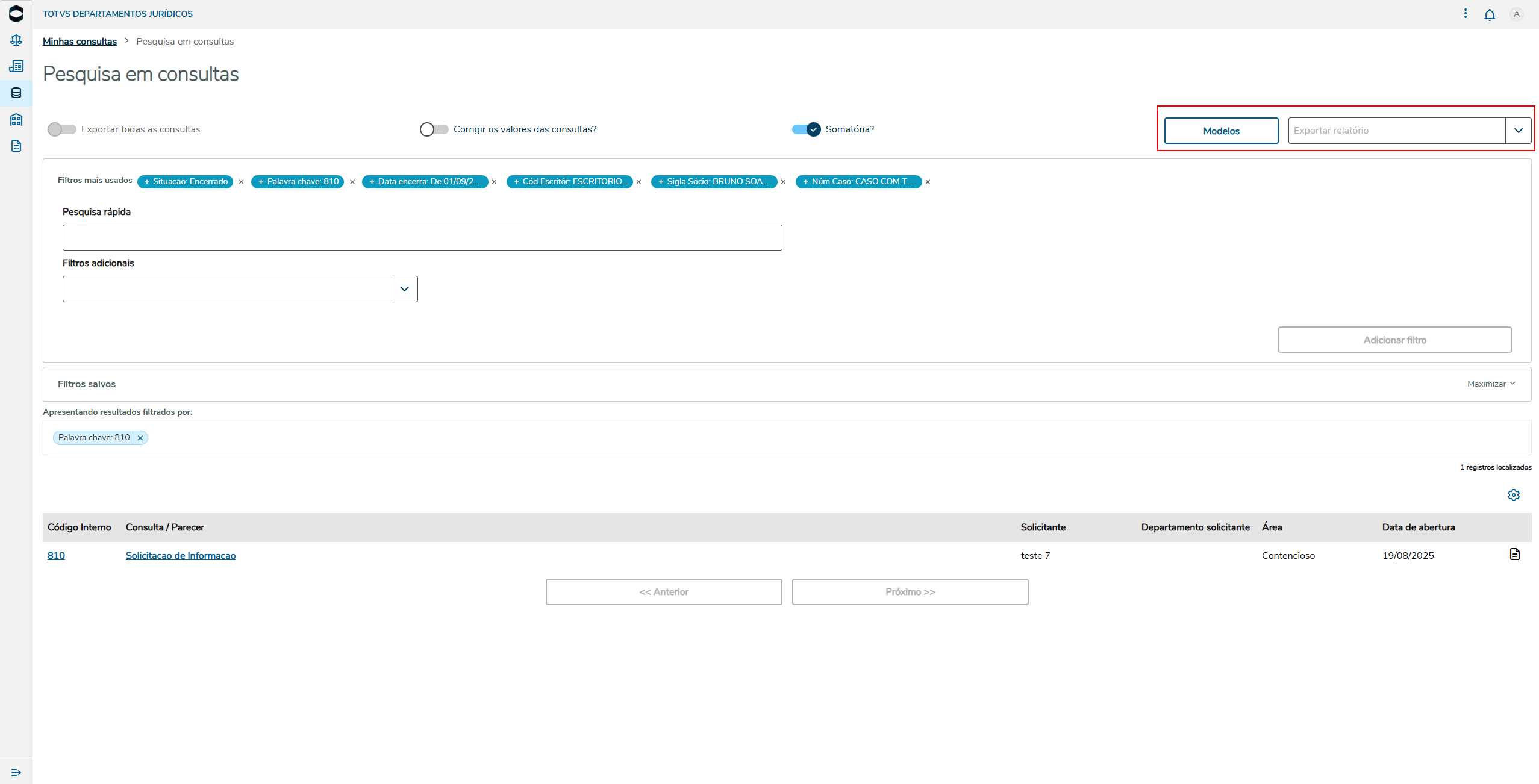Open Exportar relatório dropdown
Image resolution: width=1539 pixels, height=784 pixels.
click(x=1518, y=131)
